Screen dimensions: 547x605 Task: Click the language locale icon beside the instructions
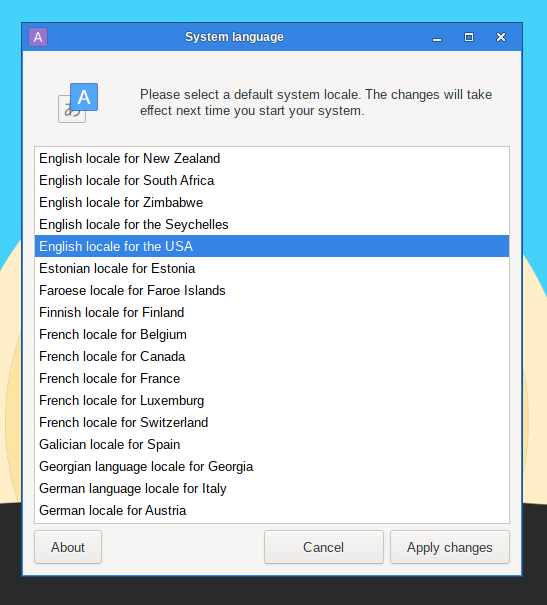[x=78, y=103]
